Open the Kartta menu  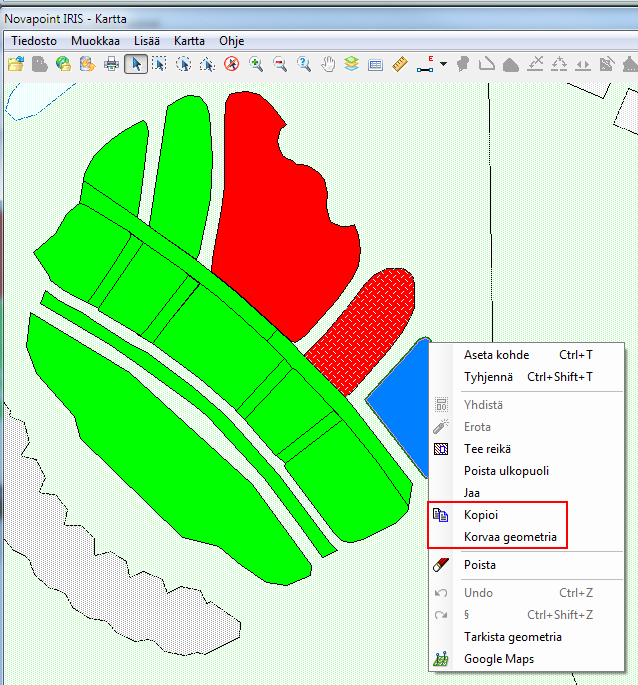point(189,41)
